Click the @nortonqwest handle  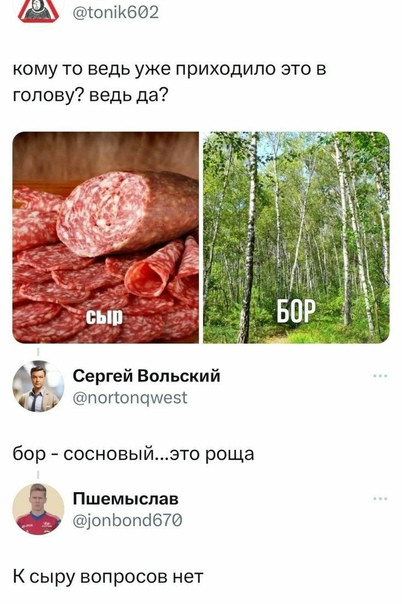point(130,398)
